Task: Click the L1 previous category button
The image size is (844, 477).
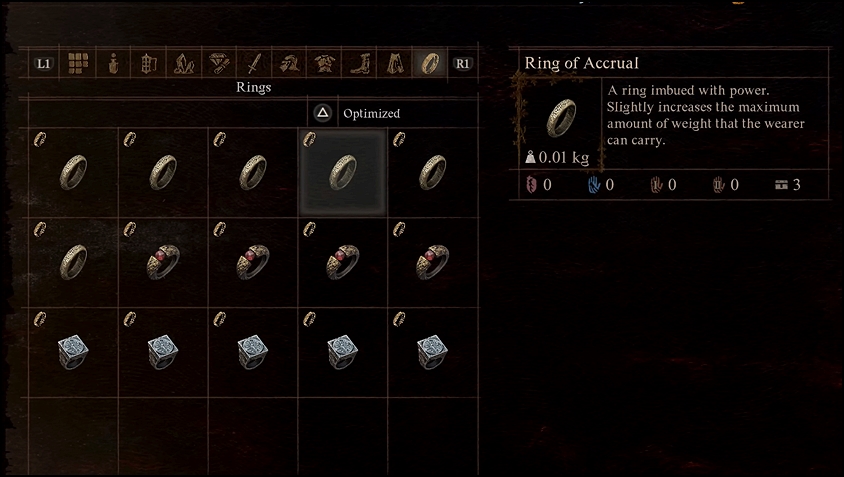Action: (44, 64)
